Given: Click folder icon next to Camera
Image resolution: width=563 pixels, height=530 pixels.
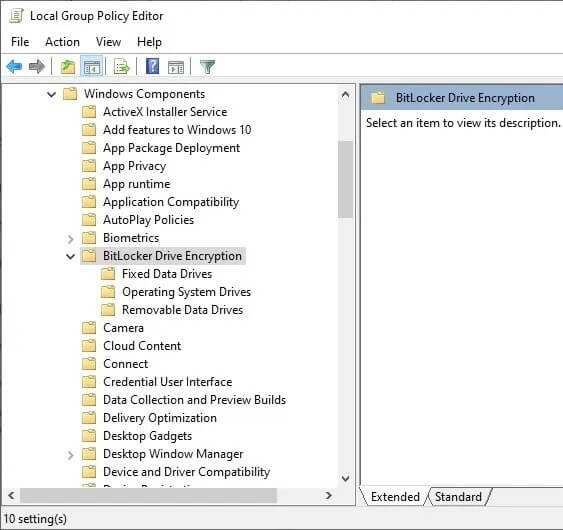Looking at the screenshot, I should coord(89,327).
